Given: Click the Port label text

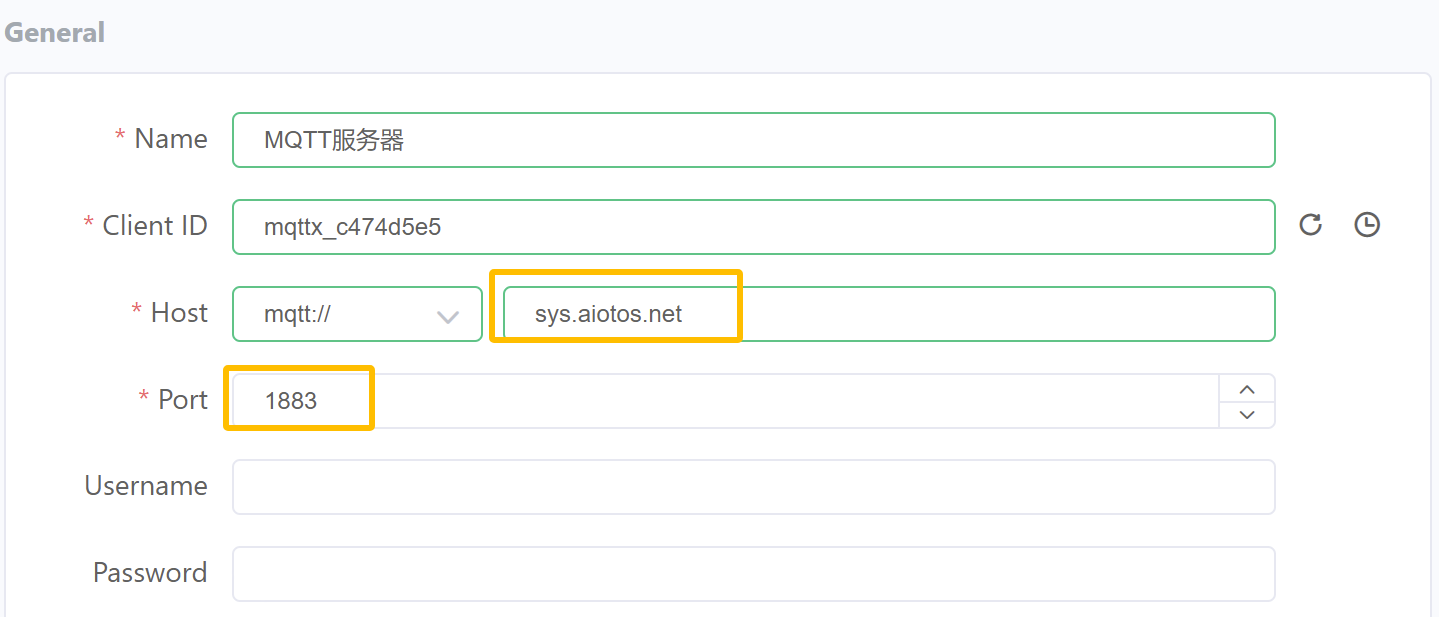Looking at the screenshot, I should 183,400.
